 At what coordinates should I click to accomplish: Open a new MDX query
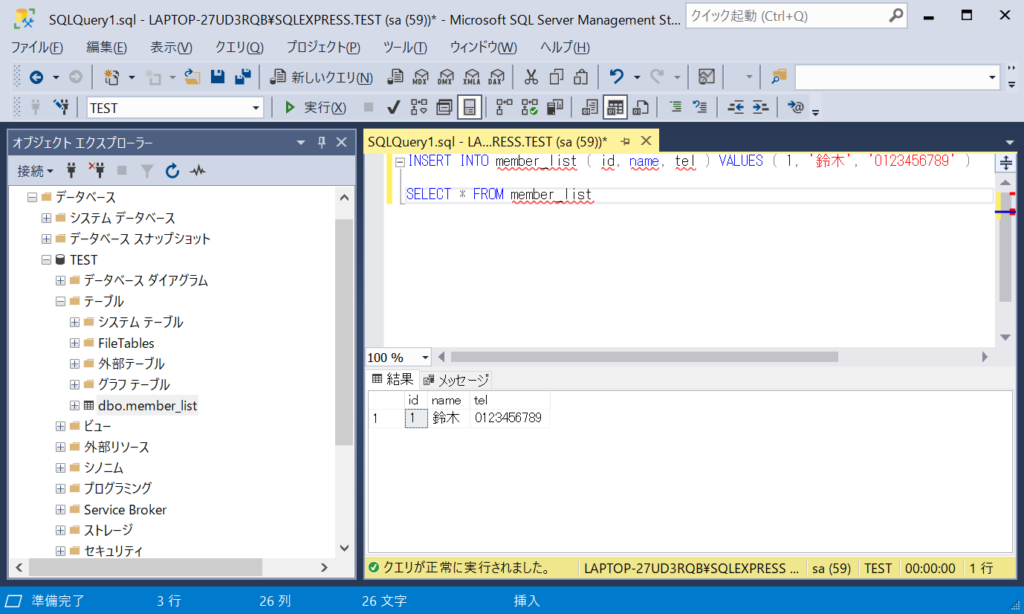click(x=421, y=77)
